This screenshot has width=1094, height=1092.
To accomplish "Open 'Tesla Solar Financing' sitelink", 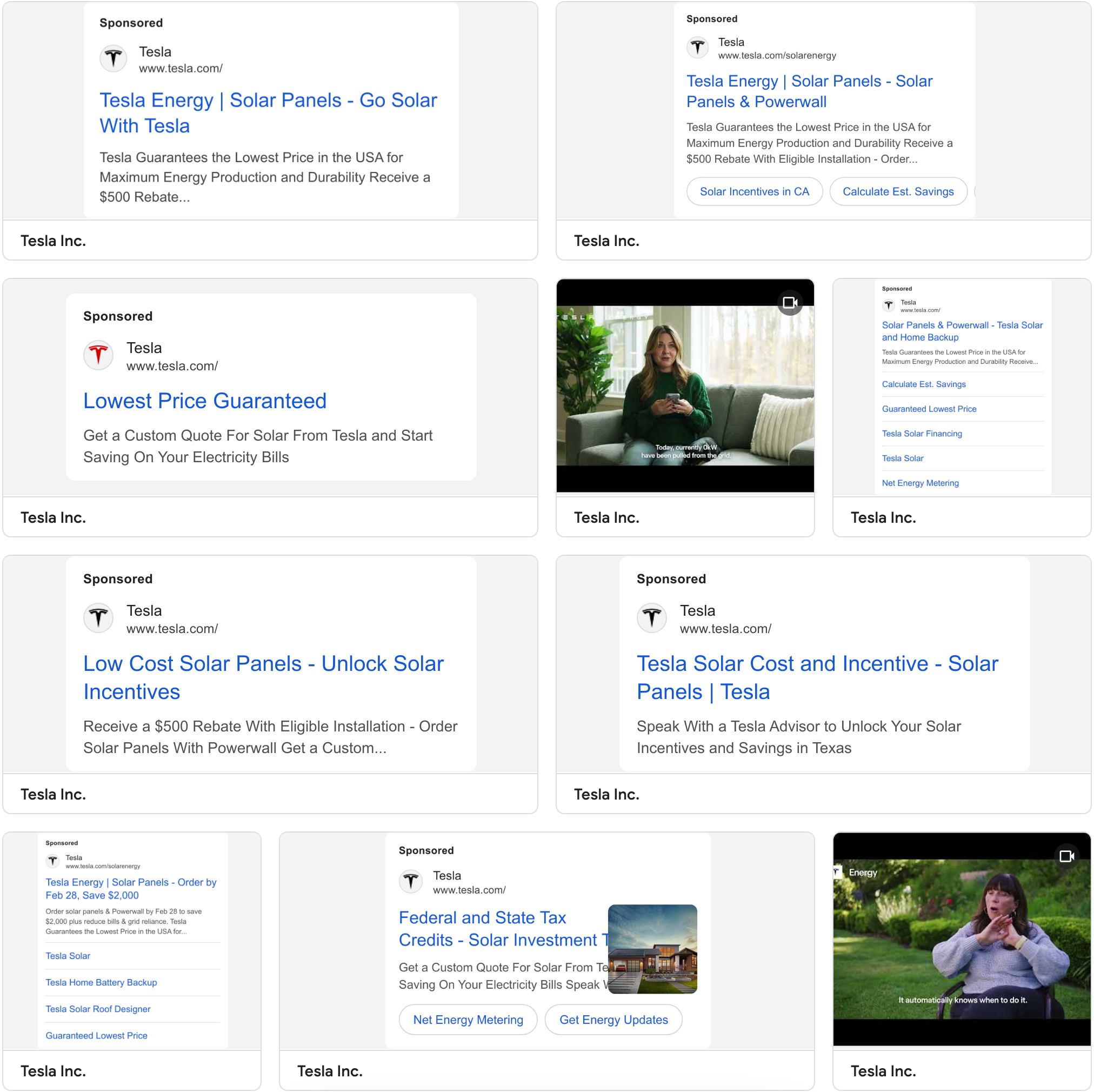I will pyautogui.click(x=922, y=434).
